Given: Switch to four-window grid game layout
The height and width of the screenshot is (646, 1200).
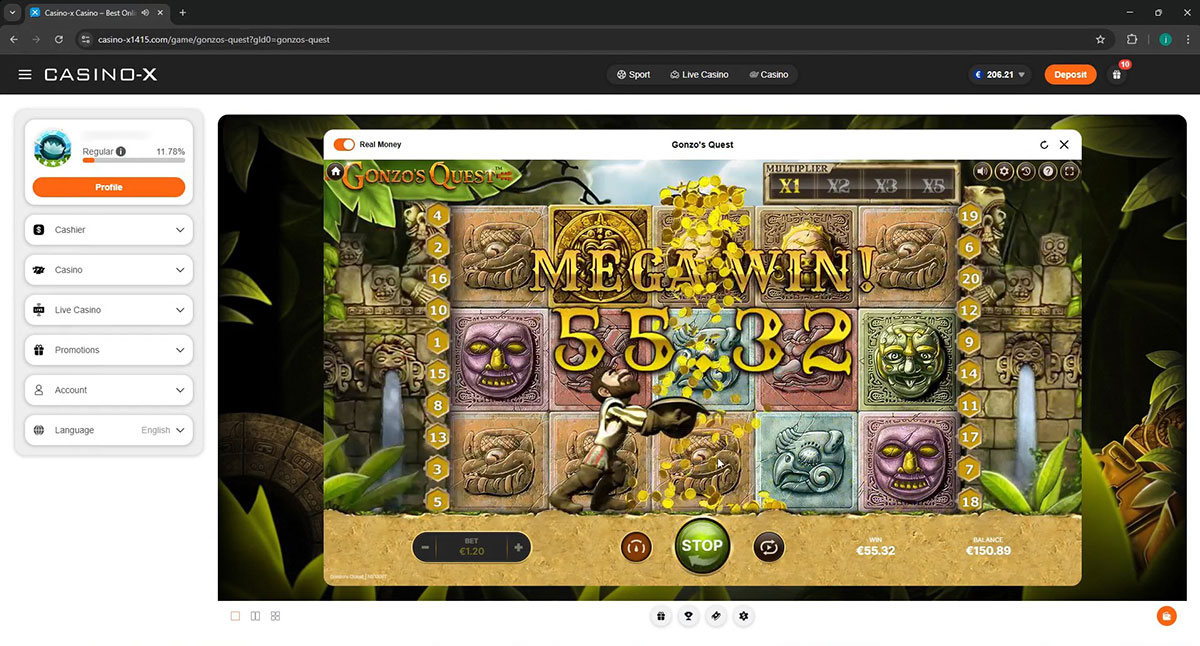Looking at the screenshot, I should (276, 616).
